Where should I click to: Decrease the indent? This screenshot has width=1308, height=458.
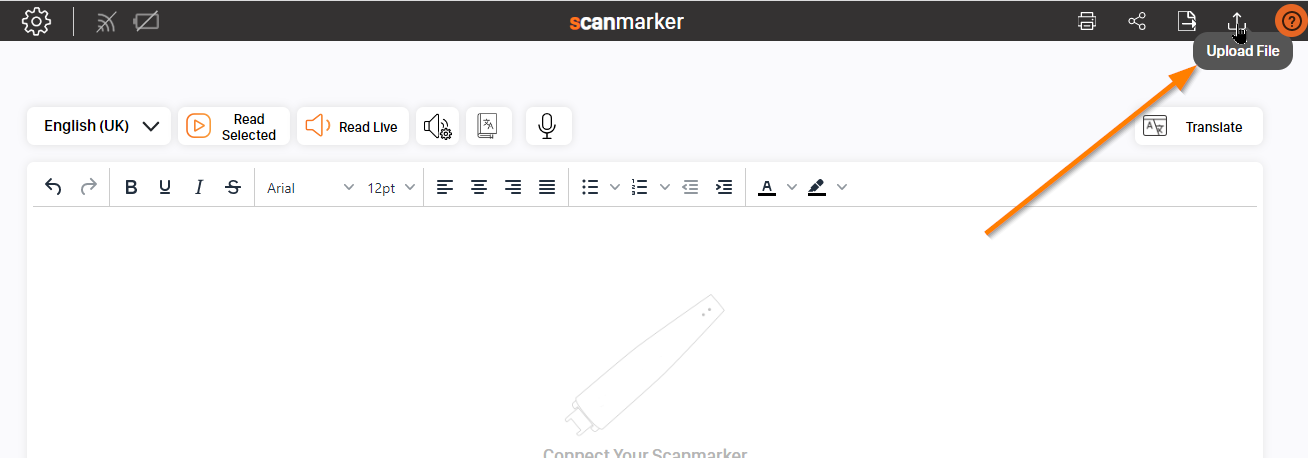coord(690,187)
